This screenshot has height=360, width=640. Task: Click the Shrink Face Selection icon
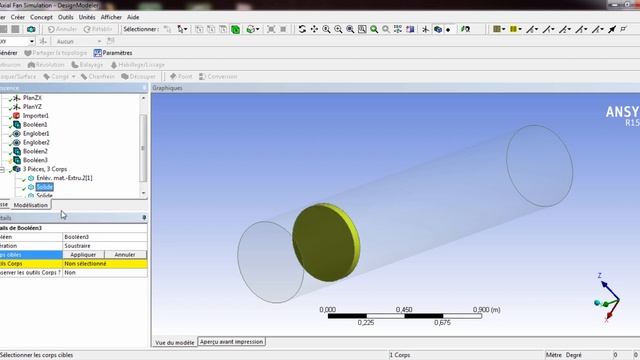[283, 29]
